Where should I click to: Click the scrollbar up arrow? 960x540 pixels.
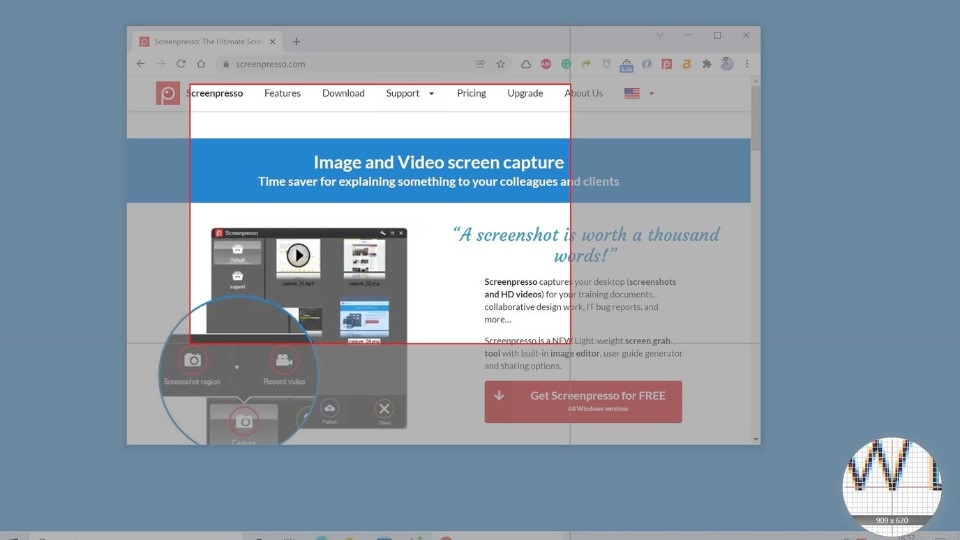coord(756,81)
